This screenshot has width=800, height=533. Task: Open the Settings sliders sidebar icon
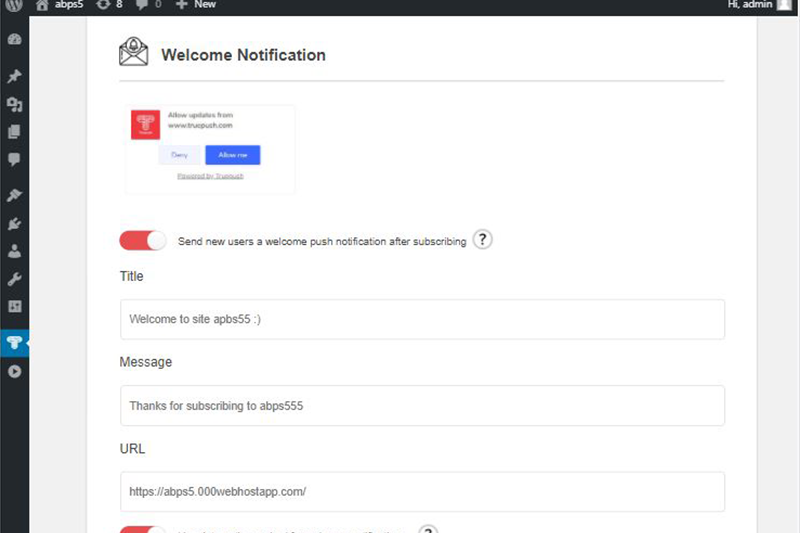tap(14, 307)
